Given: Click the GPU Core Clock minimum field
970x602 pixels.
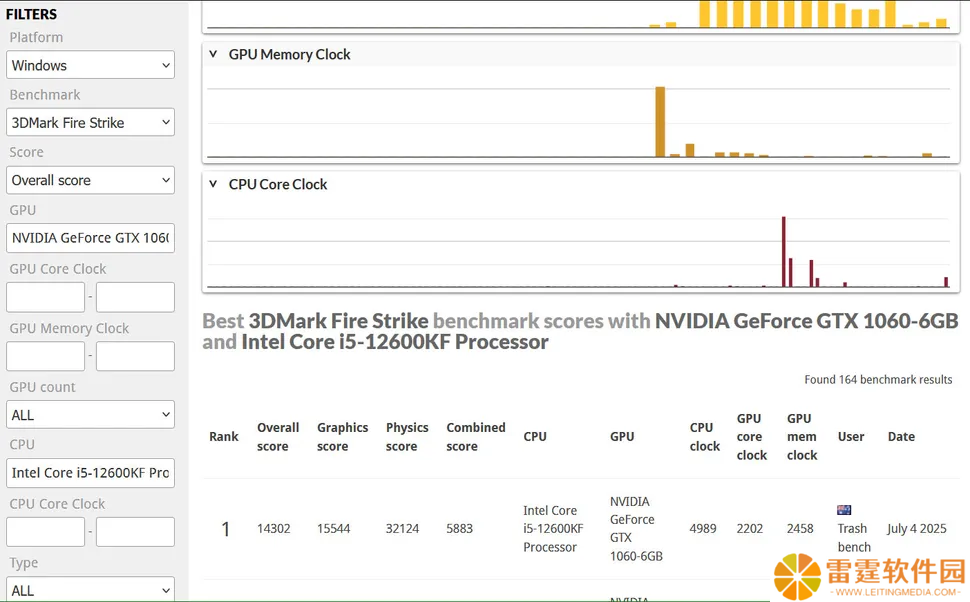Looking at the screenshot, I should coord(45,298).
